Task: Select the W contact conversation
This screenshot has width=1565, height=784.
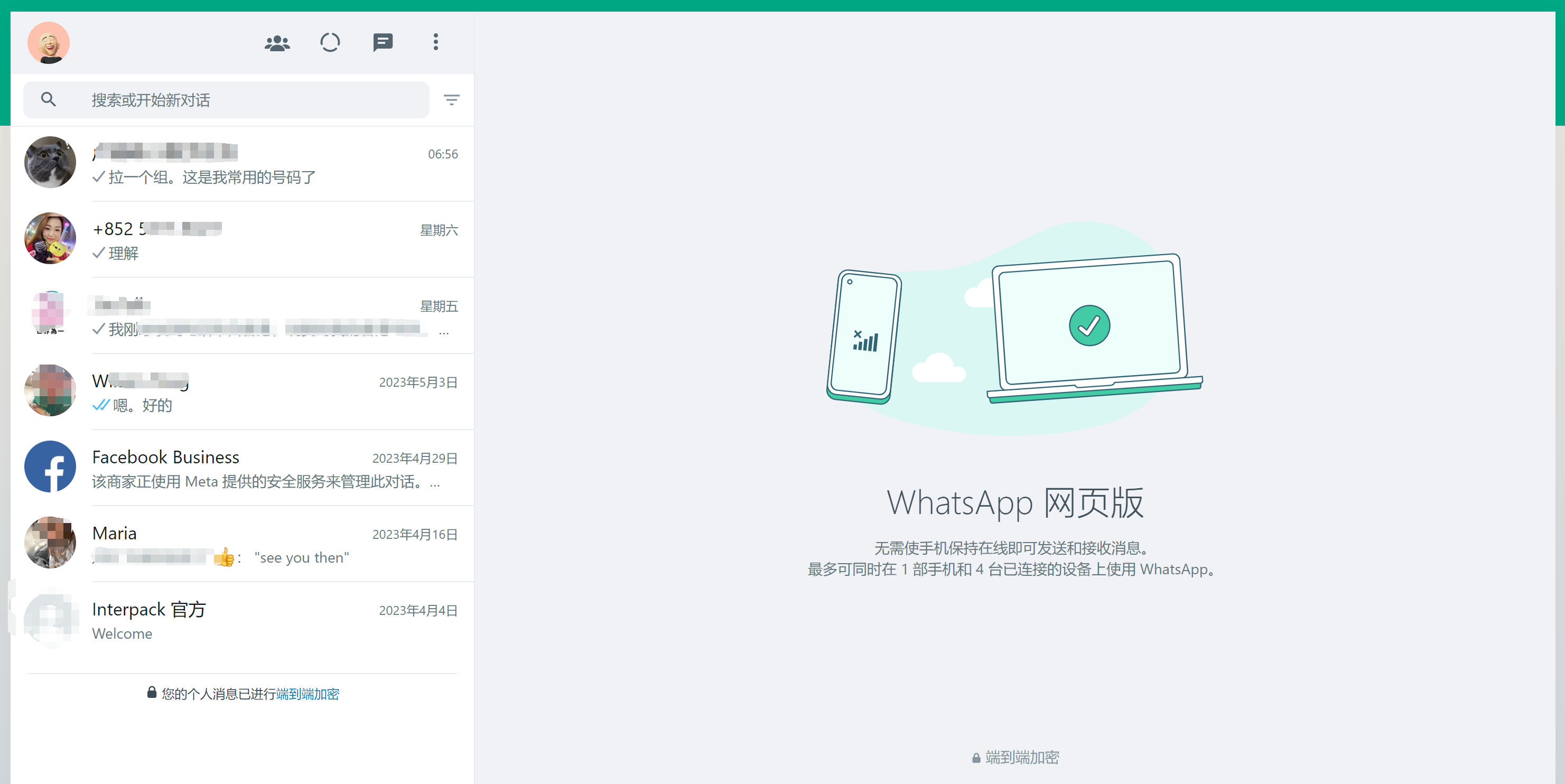Action: coord(244,392)
